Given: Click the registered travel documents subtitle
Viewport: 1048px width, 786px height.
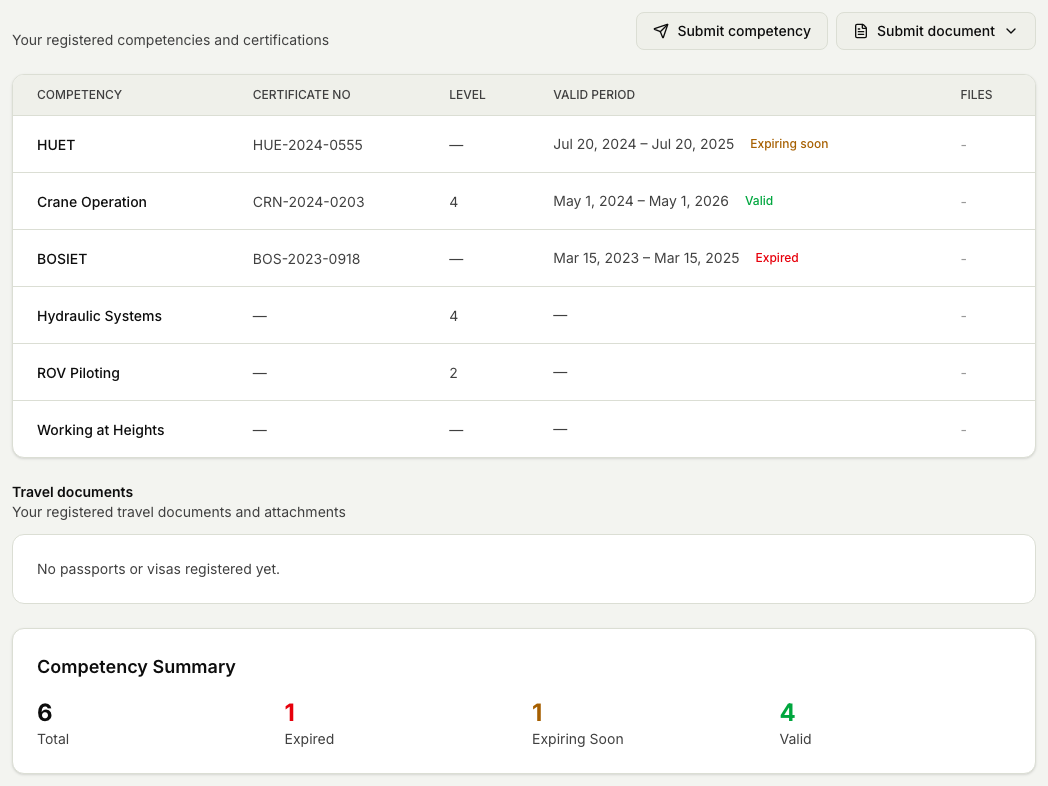Looking at the screenshot, I should click(x=179, y=512).
